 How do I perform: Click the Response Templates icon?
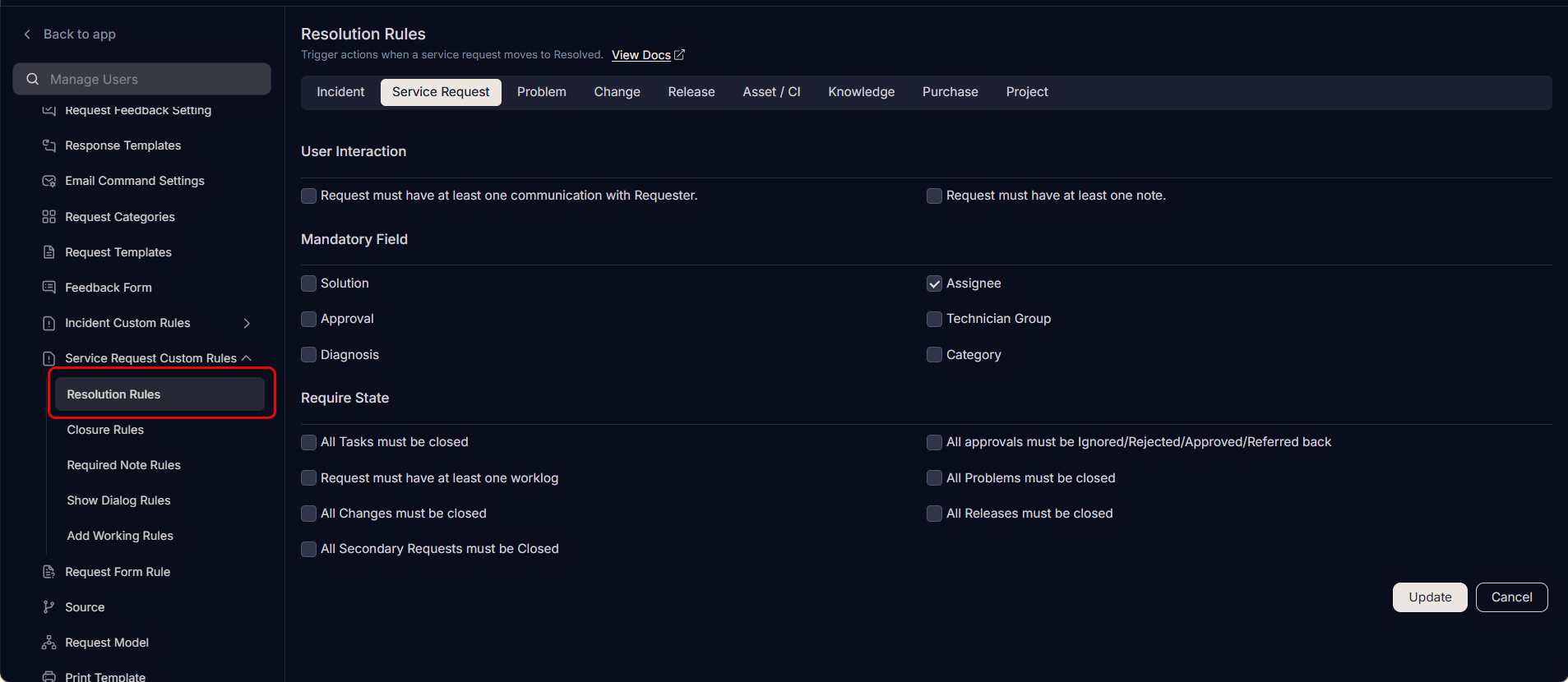point(49,145)
